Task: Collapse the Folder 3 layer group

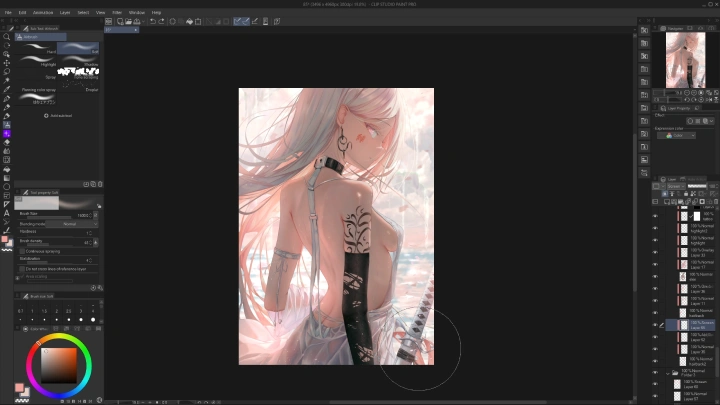Action: (668, 373)
